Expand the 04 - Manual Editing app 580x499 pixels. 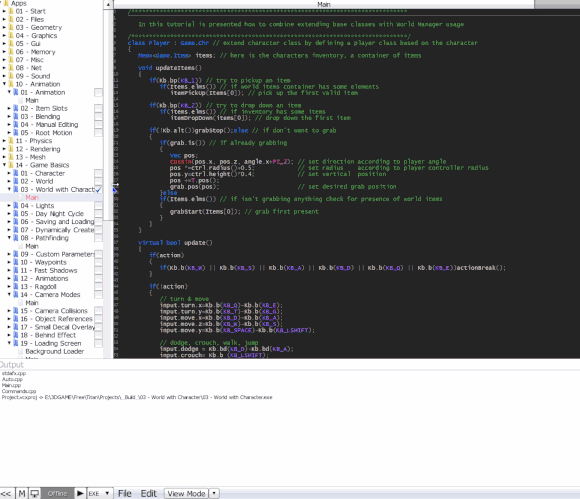[x=9, y=125]
